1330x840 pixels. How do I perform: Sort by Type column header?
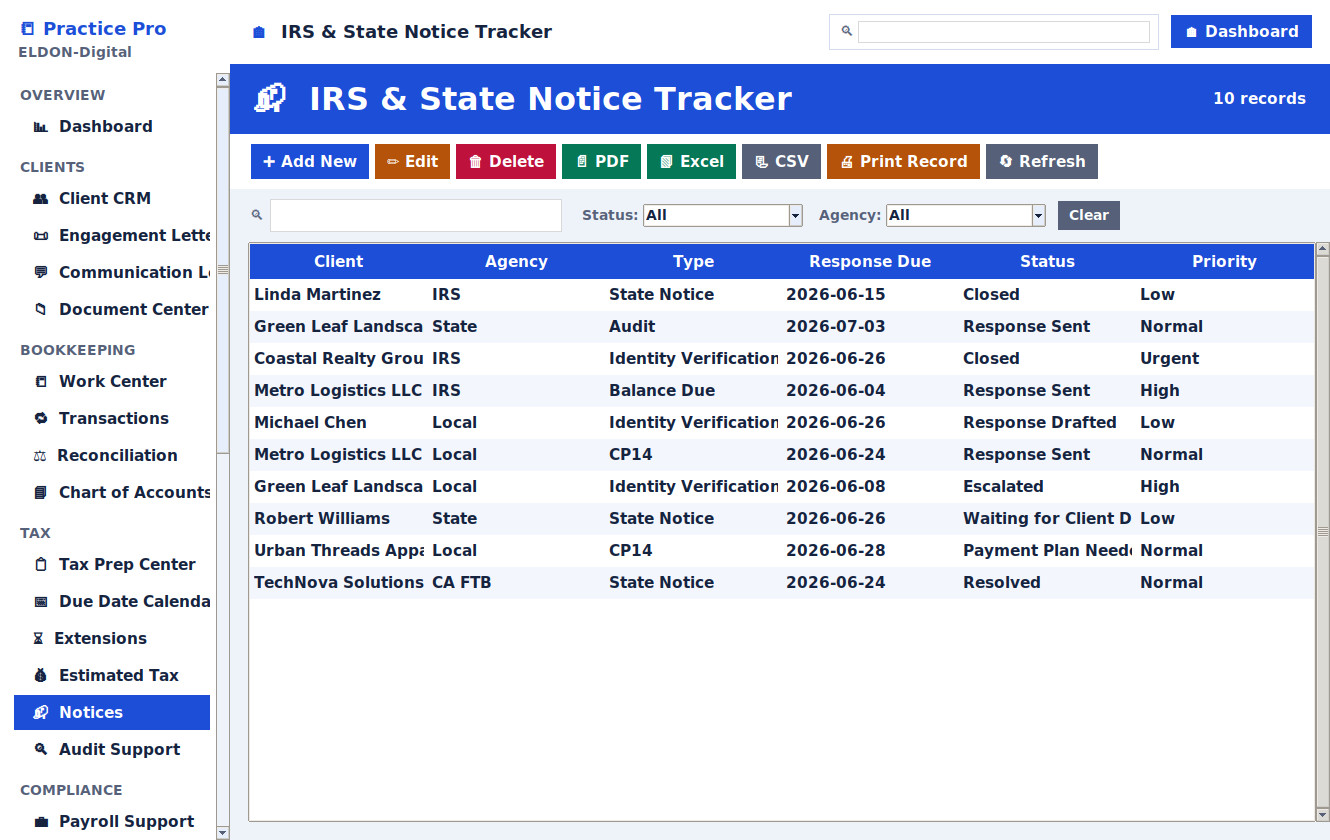(x=693, y=262)
